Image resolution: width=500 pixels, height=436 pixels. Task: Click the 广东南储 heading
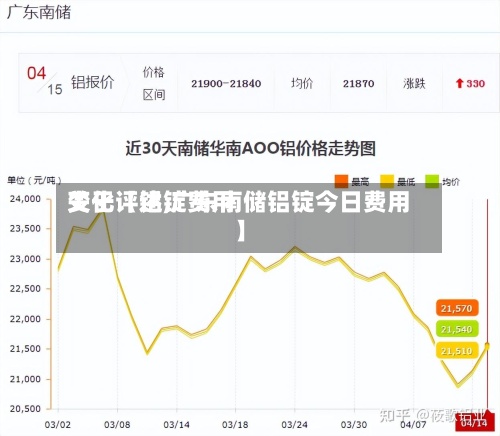39,13
